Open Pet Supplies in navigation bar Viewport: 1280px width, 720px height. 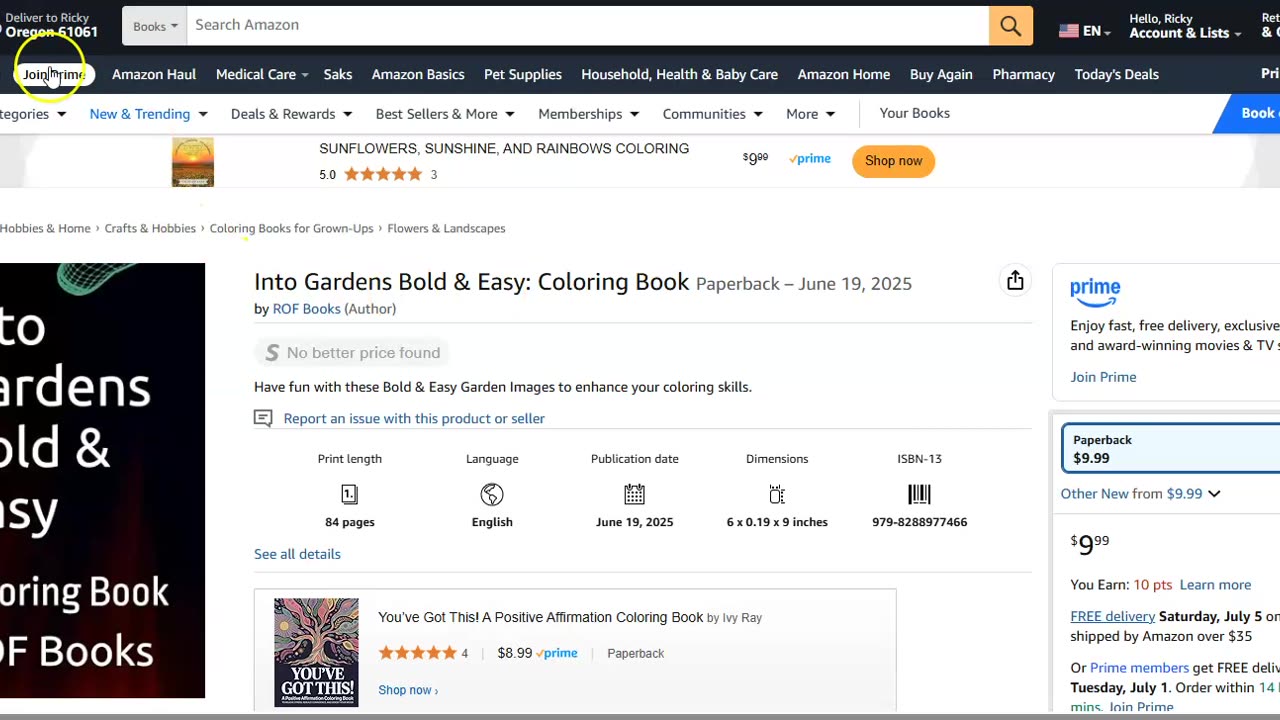coord(523,74)
